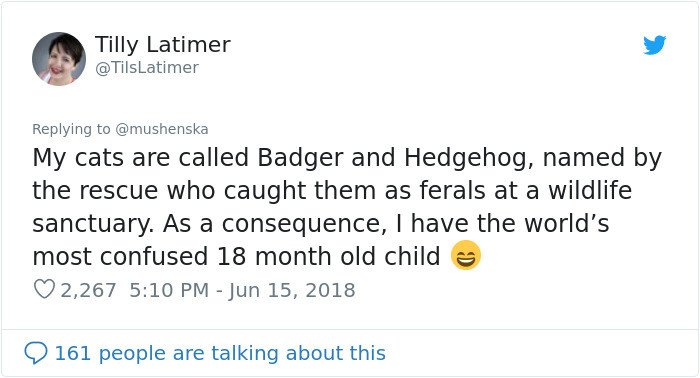Click the @TilsLatimer handle

pos(147,68)
